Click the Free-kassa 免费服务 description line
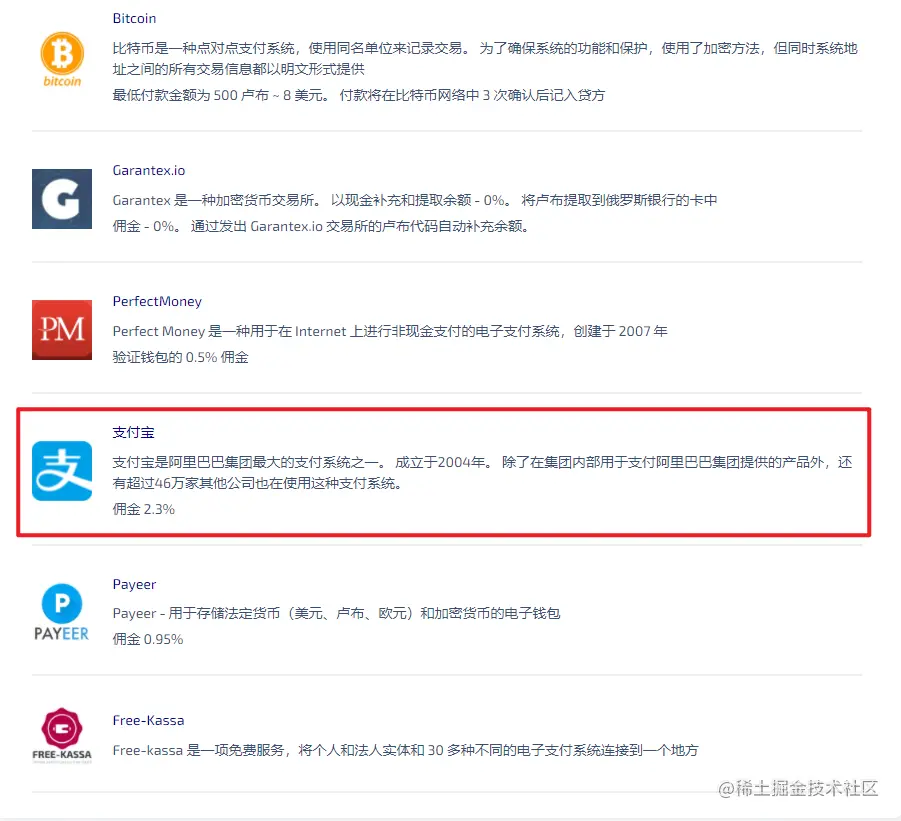 [x=406, y=750]
